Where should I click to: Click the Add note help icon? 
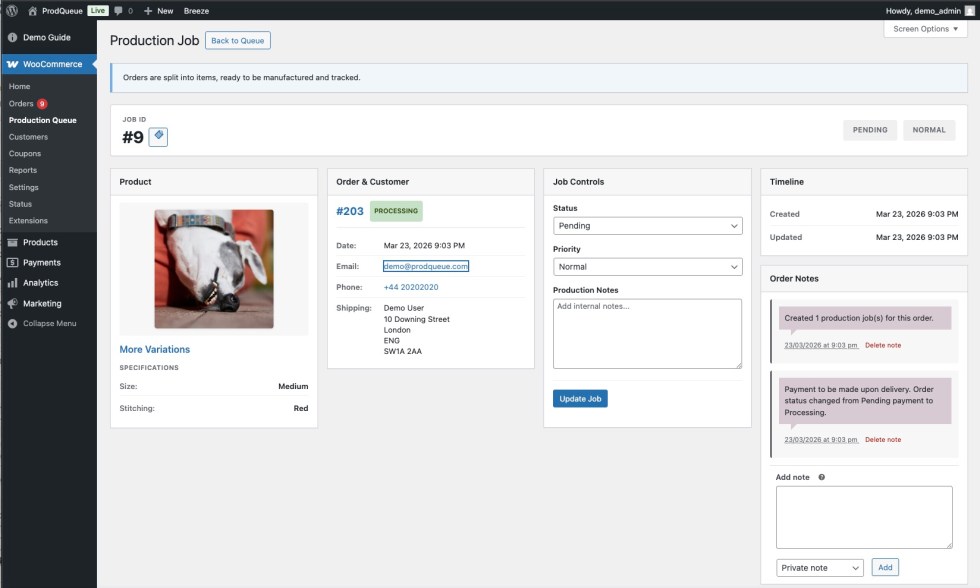click(x=822, y=477)
